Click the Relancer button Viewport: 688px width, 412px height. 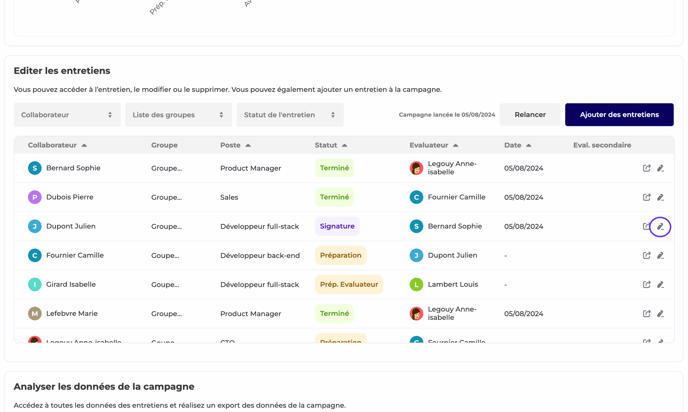pyautogui.click(x=530, y=115)
